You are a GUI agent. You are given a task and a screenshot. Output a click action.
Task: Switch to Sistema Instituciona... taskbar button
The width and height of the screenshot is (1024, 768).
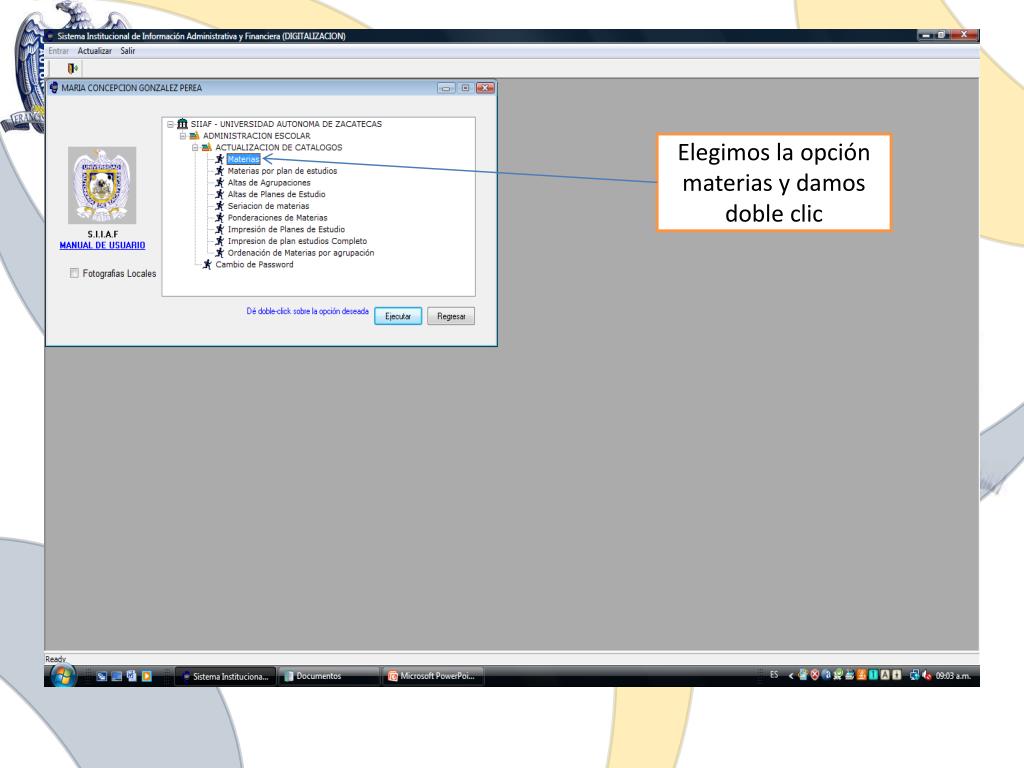[225, 677]
